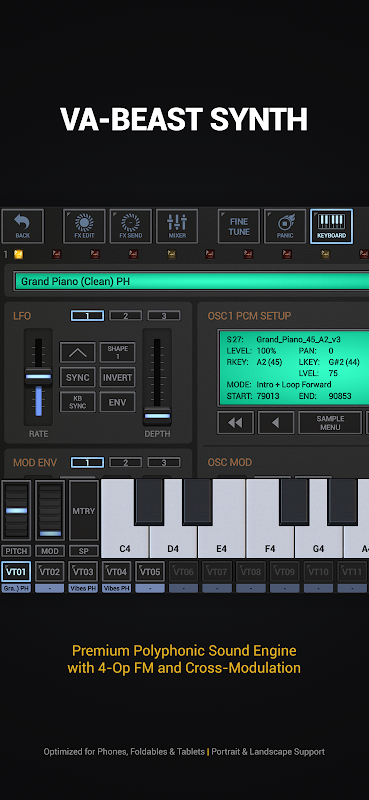Screen dimensions: 369x800
Task: Toggle LFO Sync
Action: point(78,377)
